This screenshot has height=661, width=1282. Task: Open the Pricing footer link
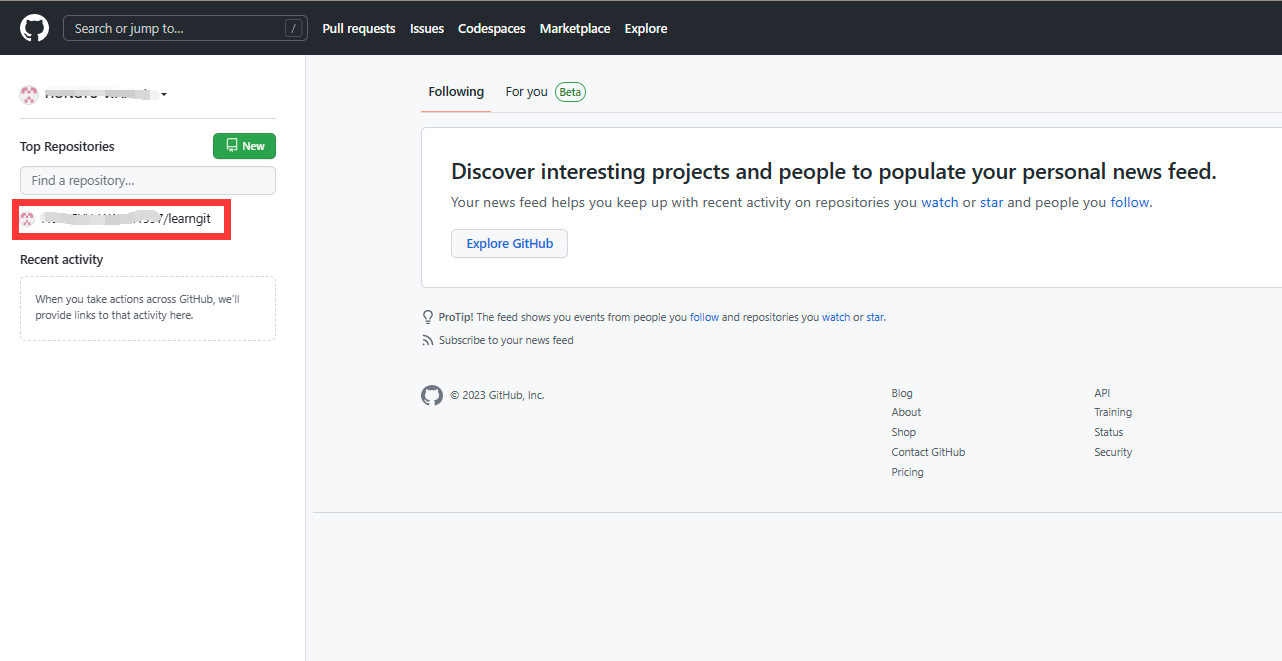point(908,472)
